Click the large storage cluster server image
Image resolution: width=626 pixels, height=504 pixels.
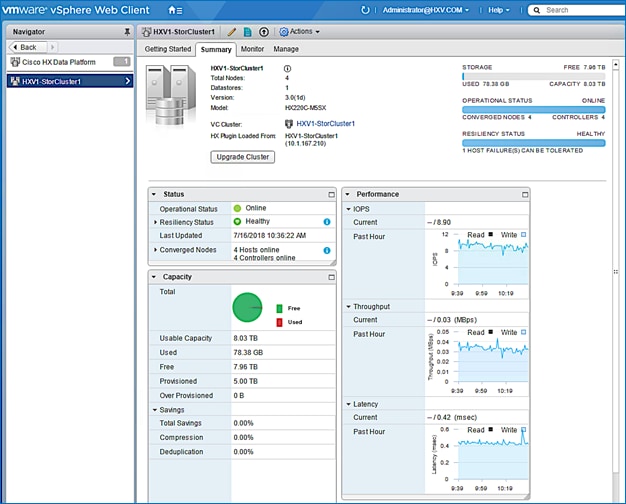(x=171, y=95)
